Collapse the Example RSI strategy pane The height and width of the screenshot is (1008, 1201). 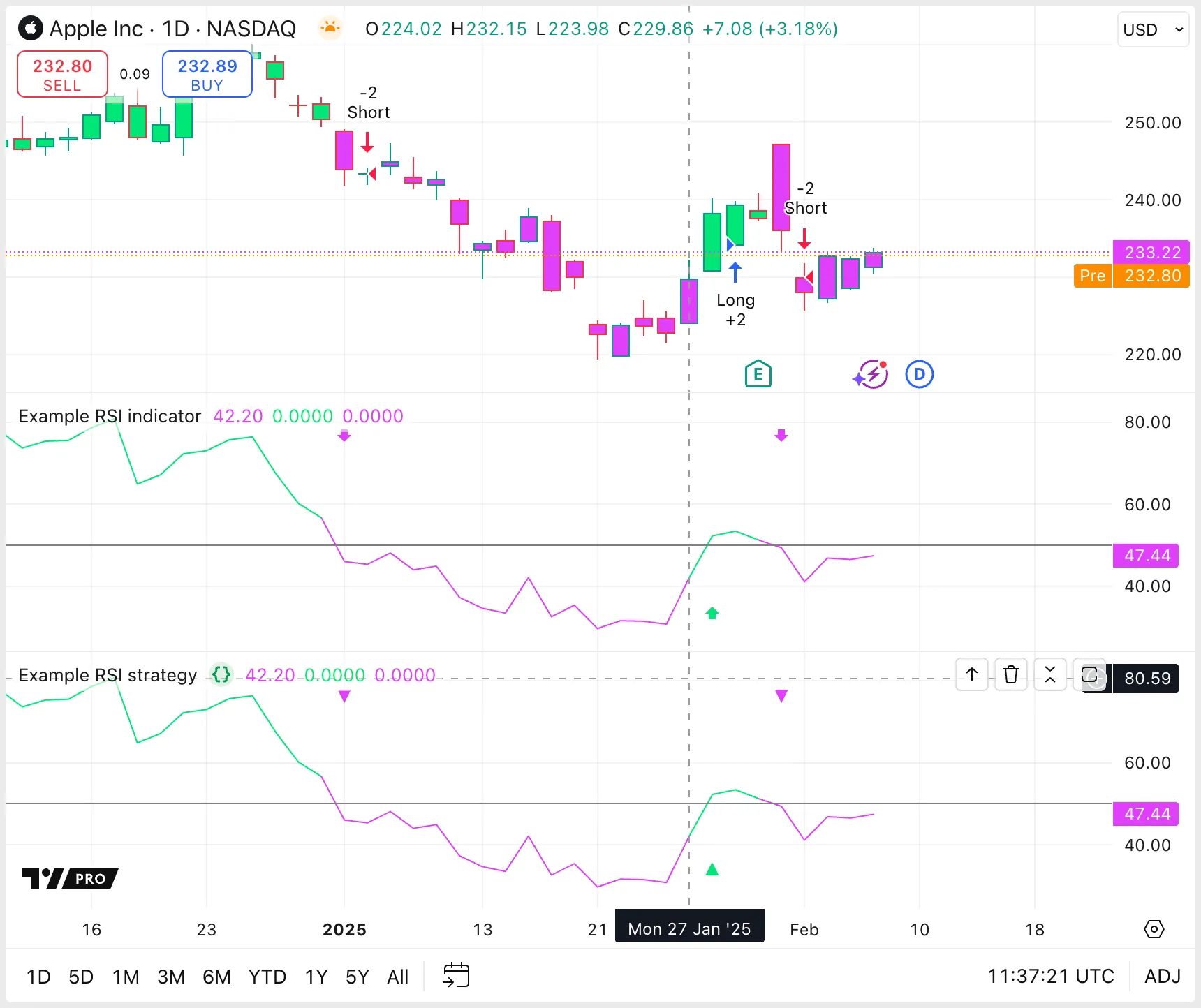[x=1050, y=674]
